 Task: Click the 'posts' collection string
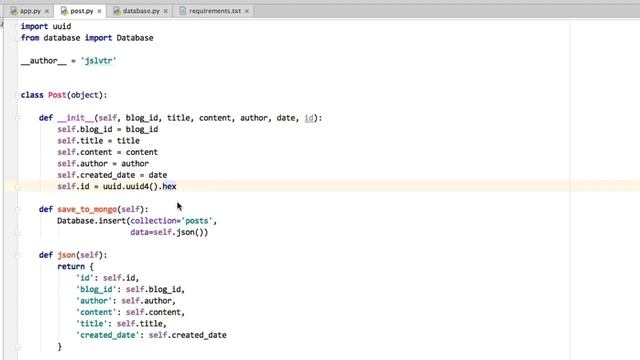197,220
